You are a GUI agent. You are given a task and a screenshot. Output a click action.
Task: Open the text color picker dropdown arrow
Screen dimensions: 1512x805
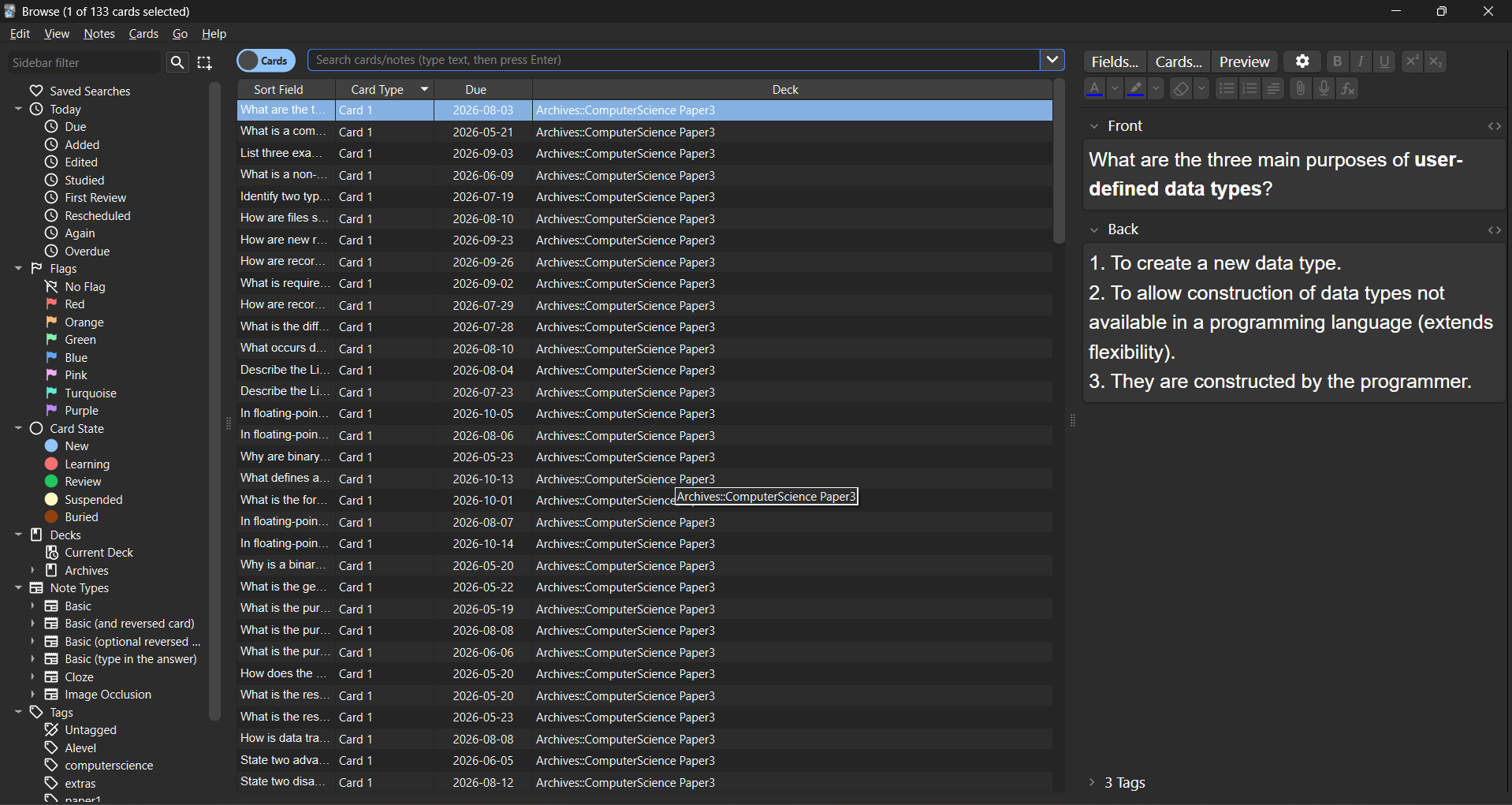(x=1115, y=89)
